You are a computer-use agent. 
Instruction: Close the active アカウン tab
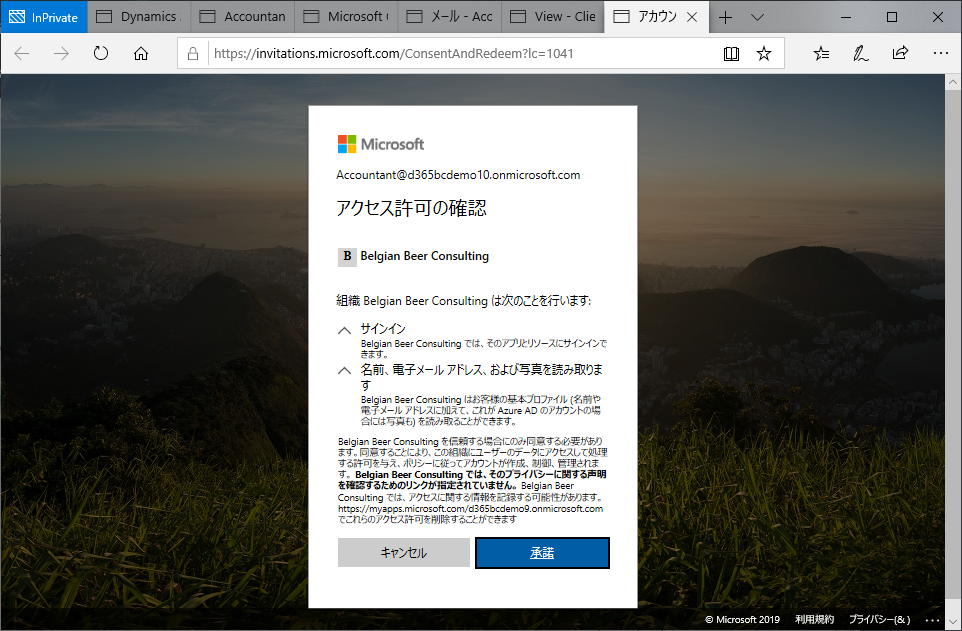point(692,17)
